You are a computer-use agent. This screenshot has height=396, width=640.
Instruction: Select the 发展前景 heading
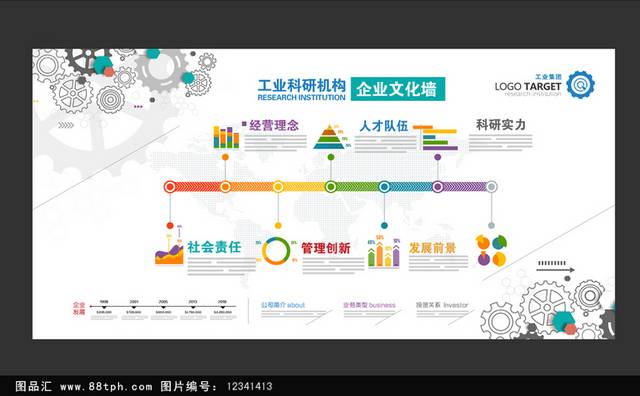click(x=432, y=248)
